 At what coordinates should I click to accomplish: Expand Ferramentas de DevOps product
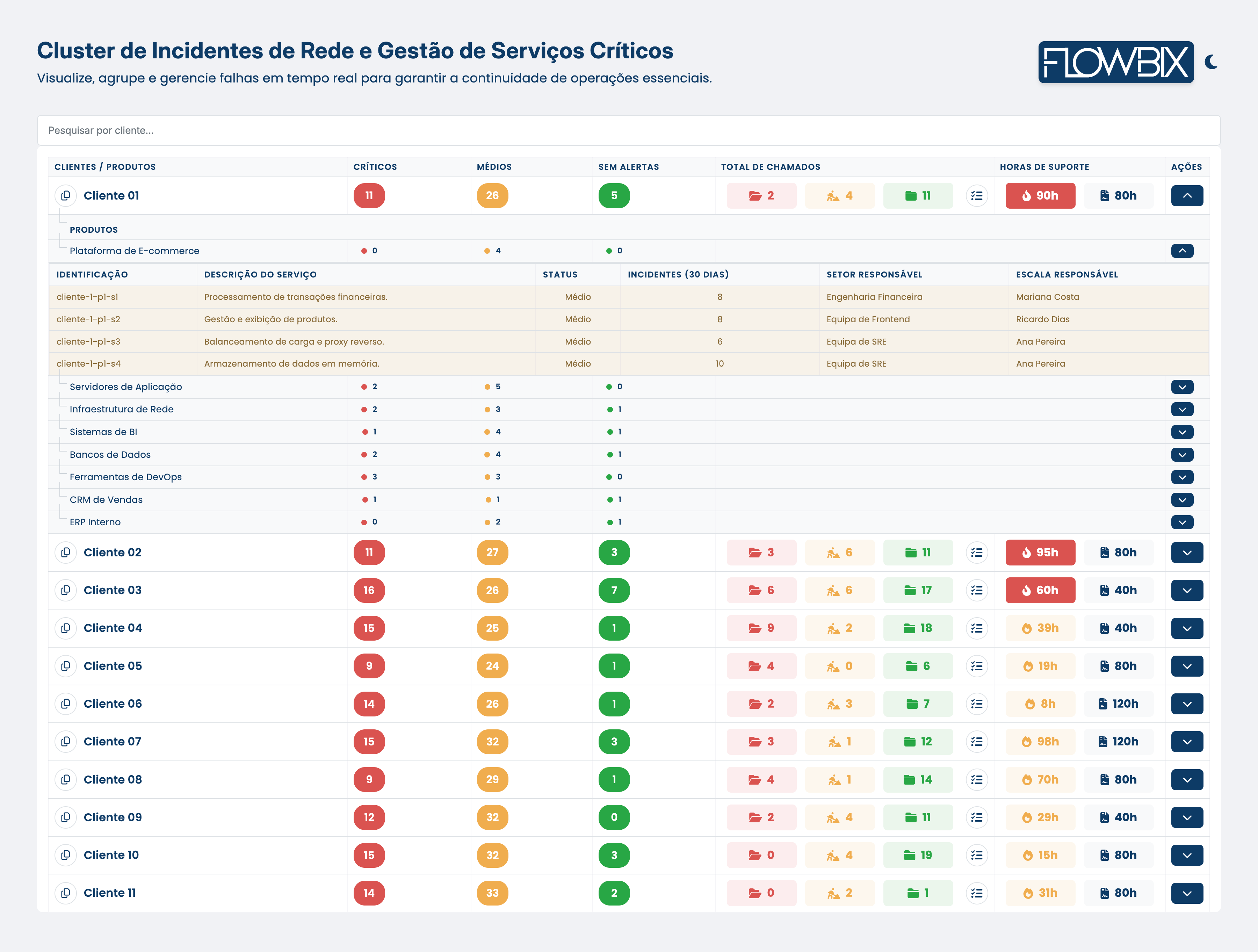1182,477
